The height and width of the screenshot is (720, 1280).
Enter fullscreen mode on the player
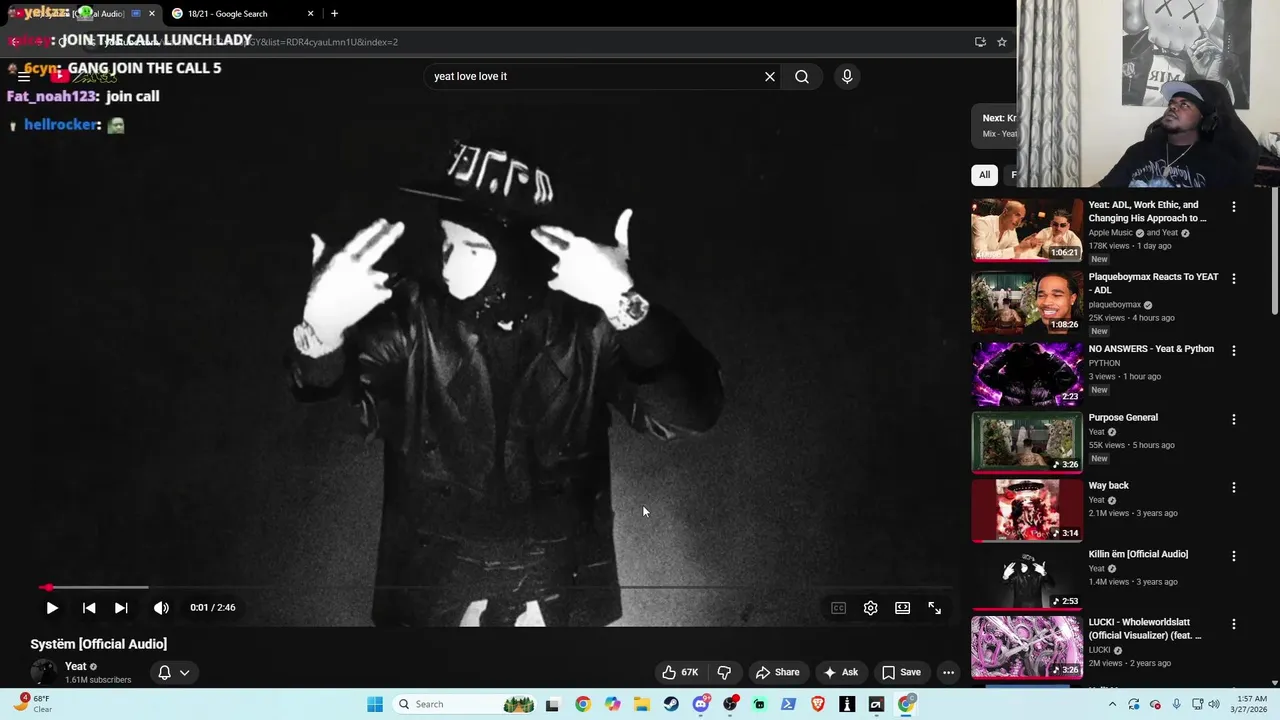tap(935, 608)
